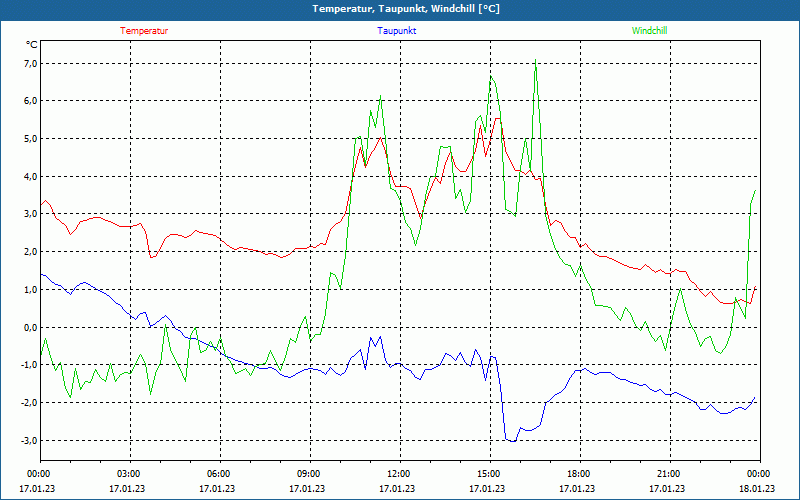Screen dimensions: 800x500
Task: Select the green Windchill legend label
Action: click(x=649, y=31)
